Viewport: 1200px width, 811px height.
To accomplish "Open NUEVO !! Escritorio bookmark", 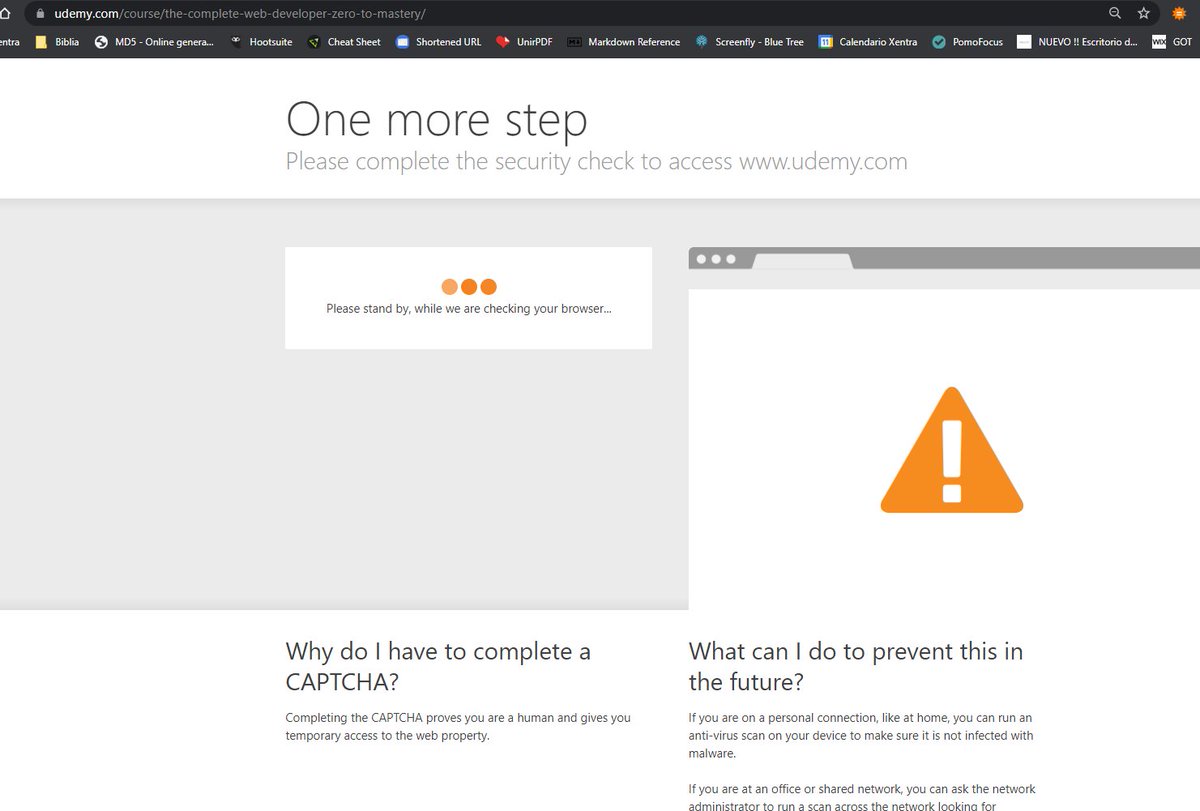I will point(1077,42).
